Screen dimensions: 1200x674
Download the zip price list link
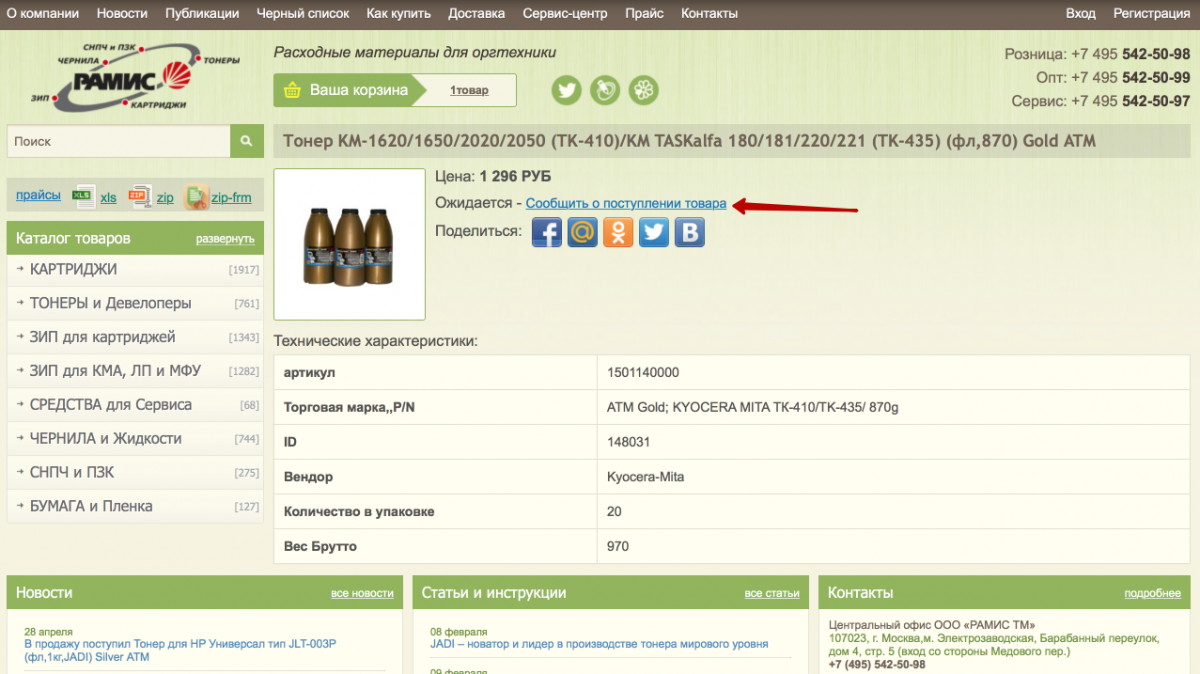(165, 198)
